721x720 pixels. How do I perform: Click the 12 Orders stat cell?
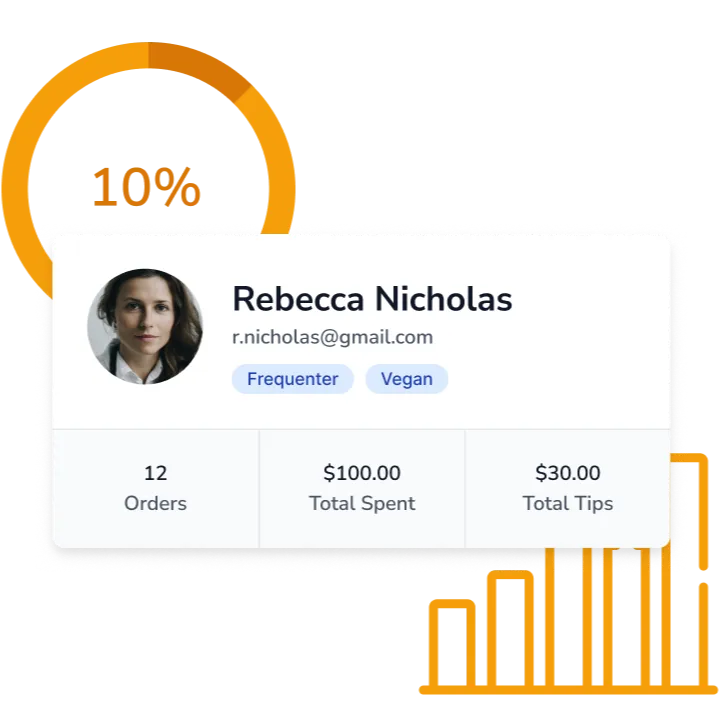(x=156, y=488)
